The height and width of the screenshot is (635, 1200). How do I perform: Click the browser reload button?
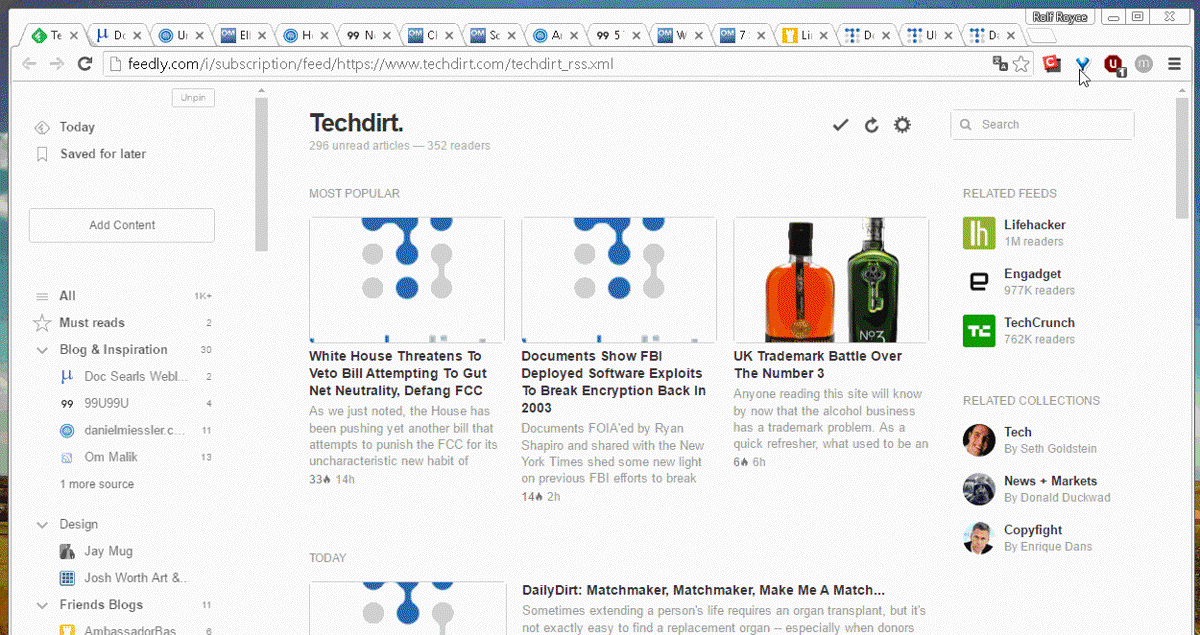pos(85,64)
